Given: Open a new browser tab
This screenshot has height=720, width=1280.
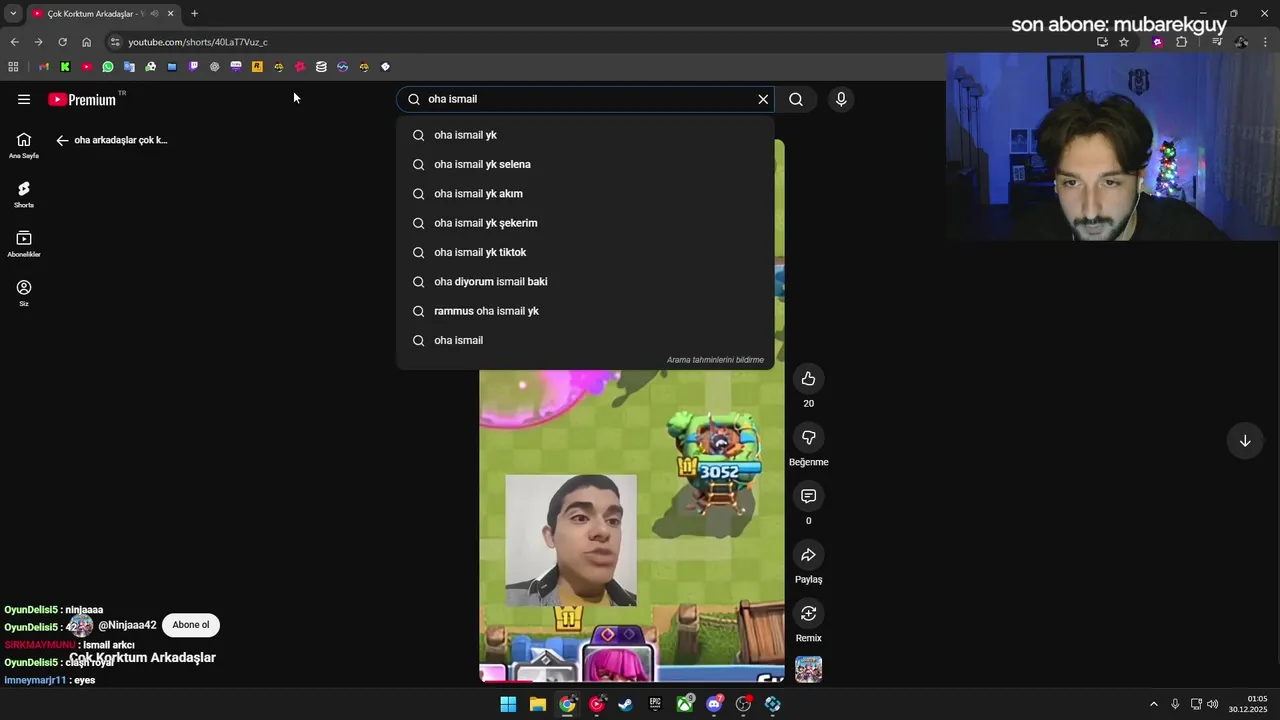Looking at the screenshot, I should (194, 14).
